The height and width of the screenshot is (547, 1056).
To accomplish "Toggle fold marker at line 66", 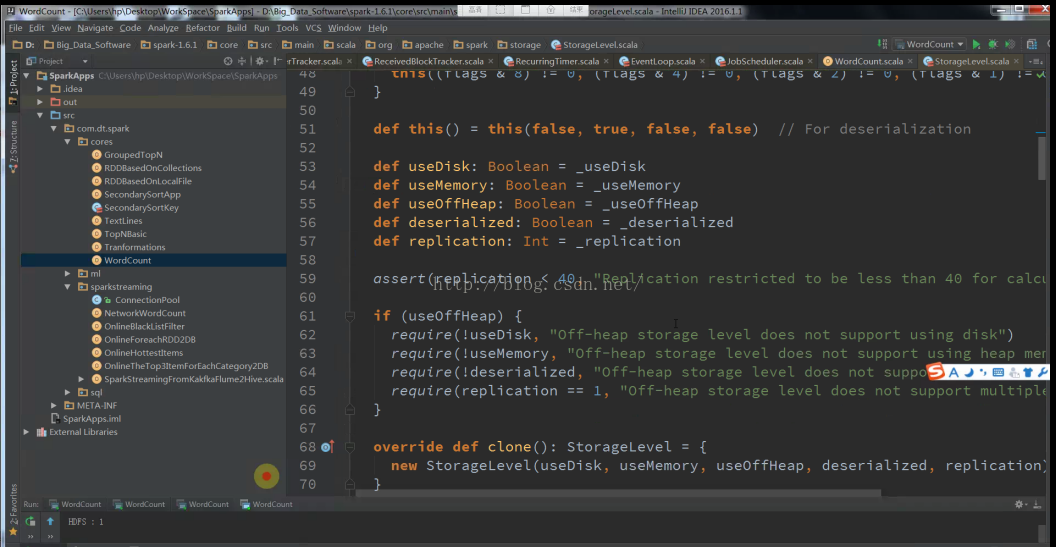I will 350,409.
